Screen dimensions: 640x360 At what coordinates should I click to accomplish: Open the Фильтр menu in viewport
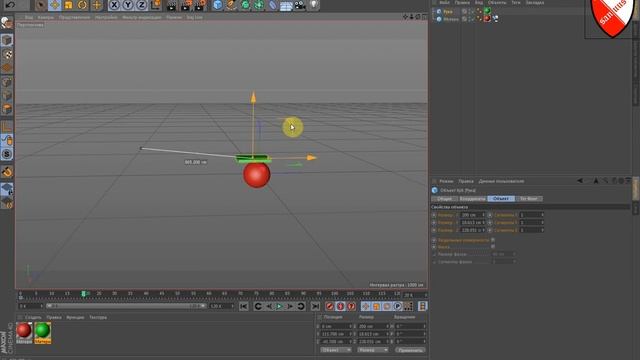141,18
